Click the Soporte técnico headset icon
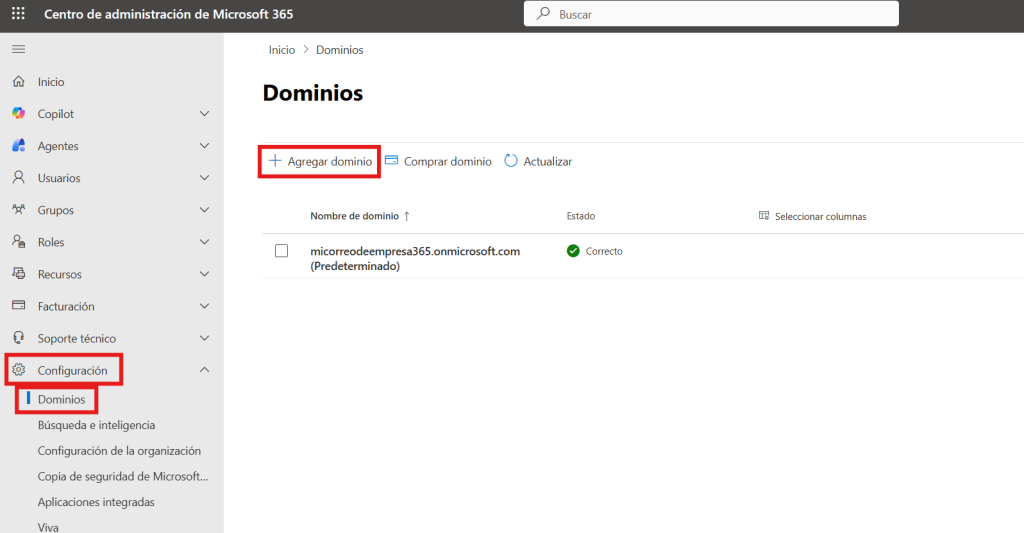 tap(18, 338)
